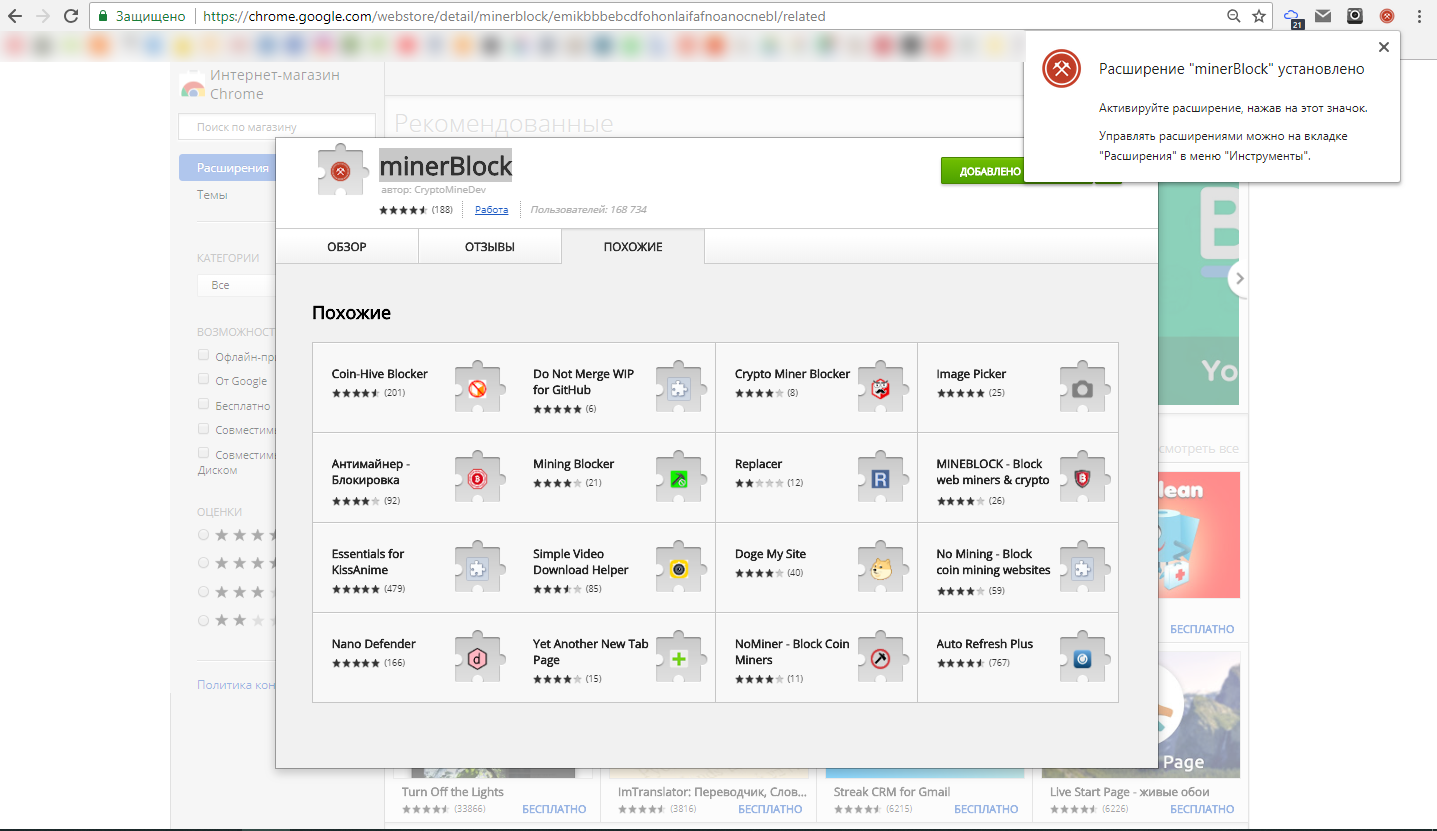Focus the Поиск по магазину search field
The height and width of the screenshot is (831, 1437).
277,127
